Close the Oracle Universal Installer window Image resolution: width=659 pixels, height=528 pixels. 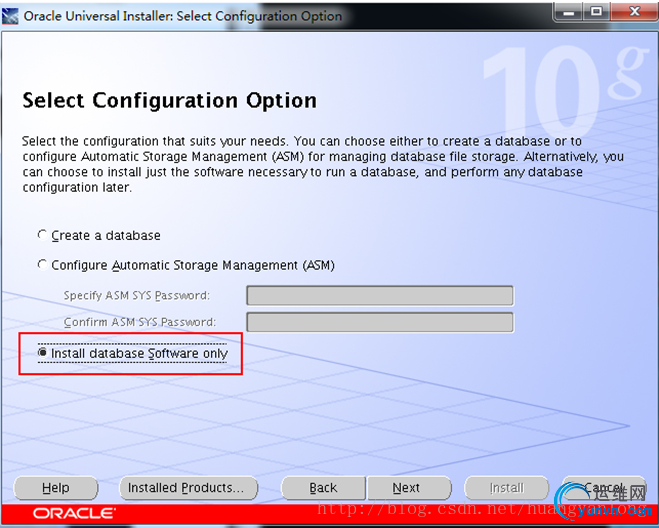click(634, 13)
